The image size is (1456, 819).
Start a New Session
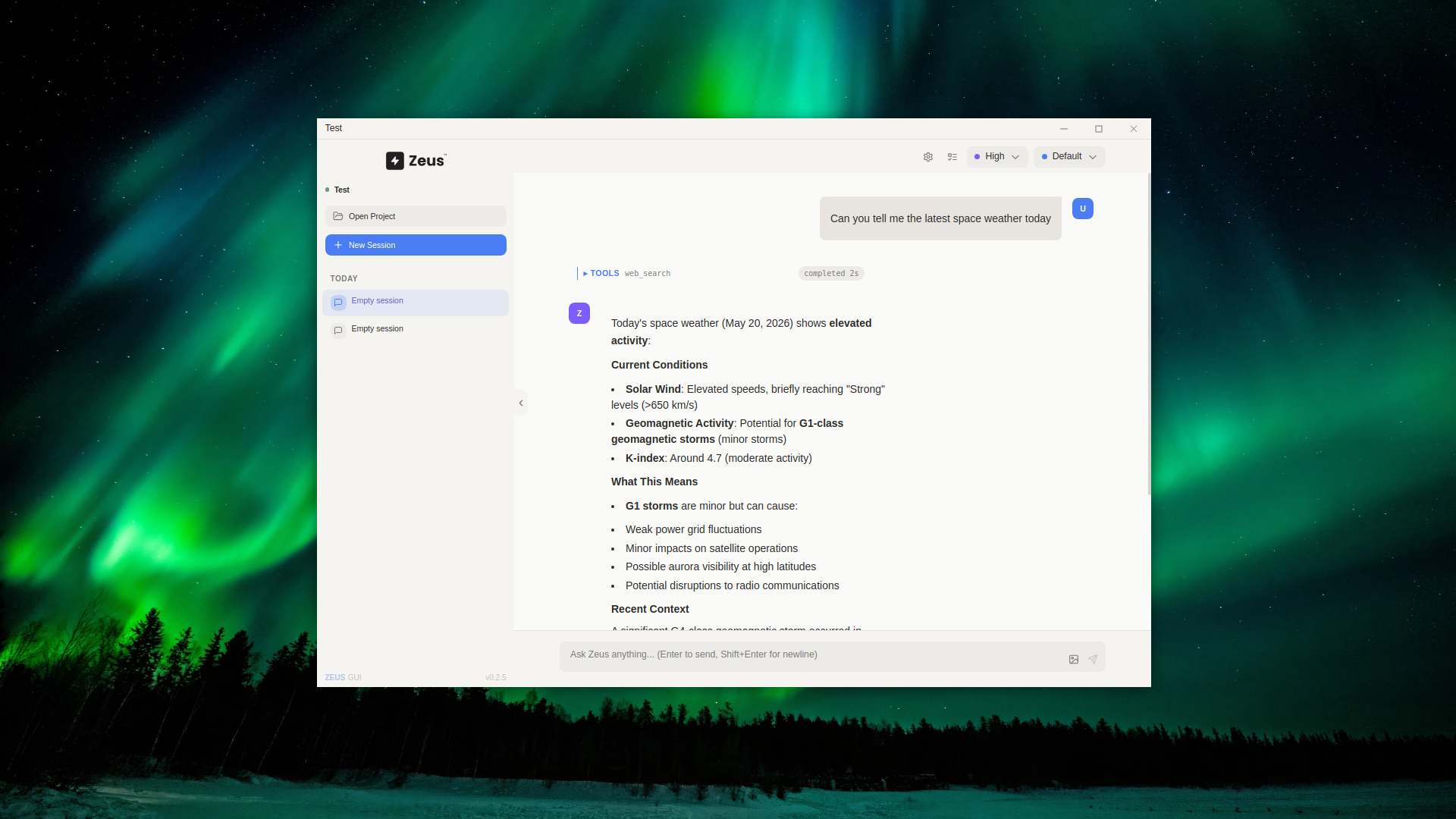pos(416,245)
